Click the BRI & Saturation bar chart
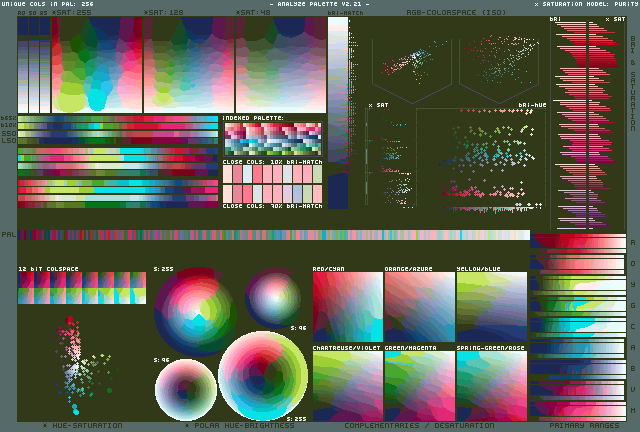The height and width of the screenshot is (432, 640). [588, 125]
